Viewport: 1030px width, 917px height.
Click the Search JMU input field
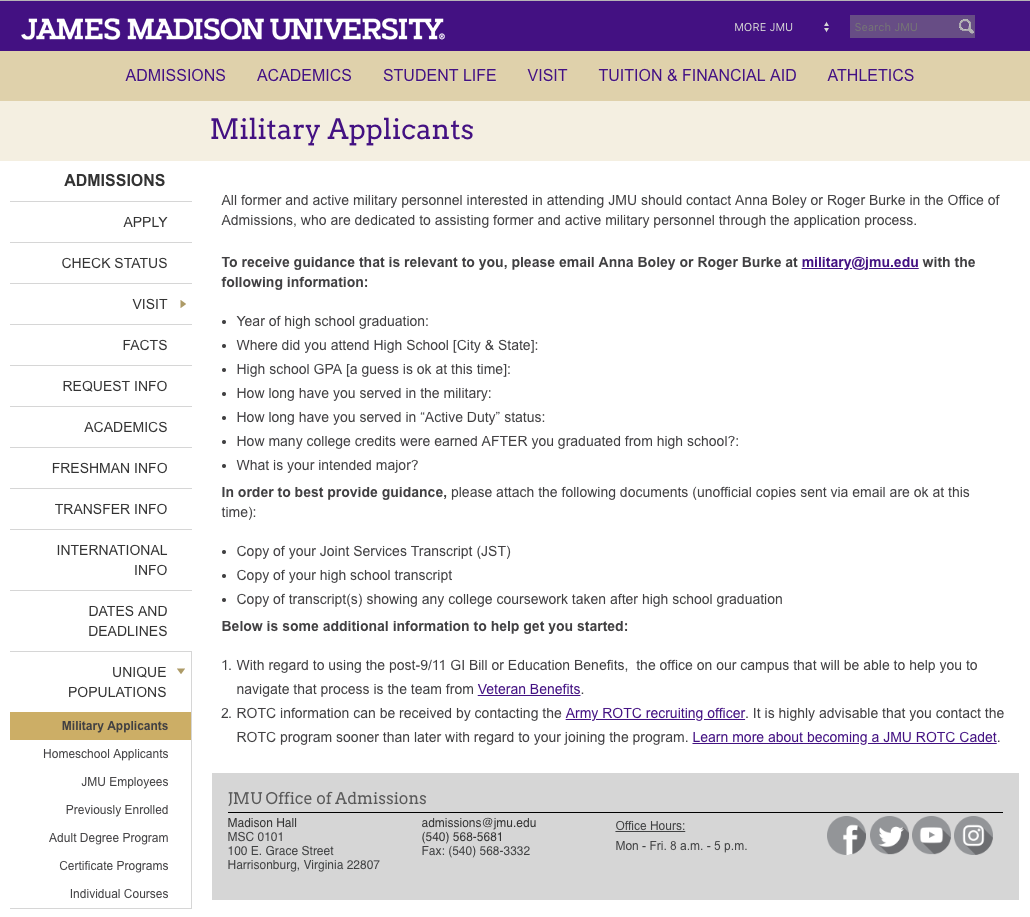point(903,27)
